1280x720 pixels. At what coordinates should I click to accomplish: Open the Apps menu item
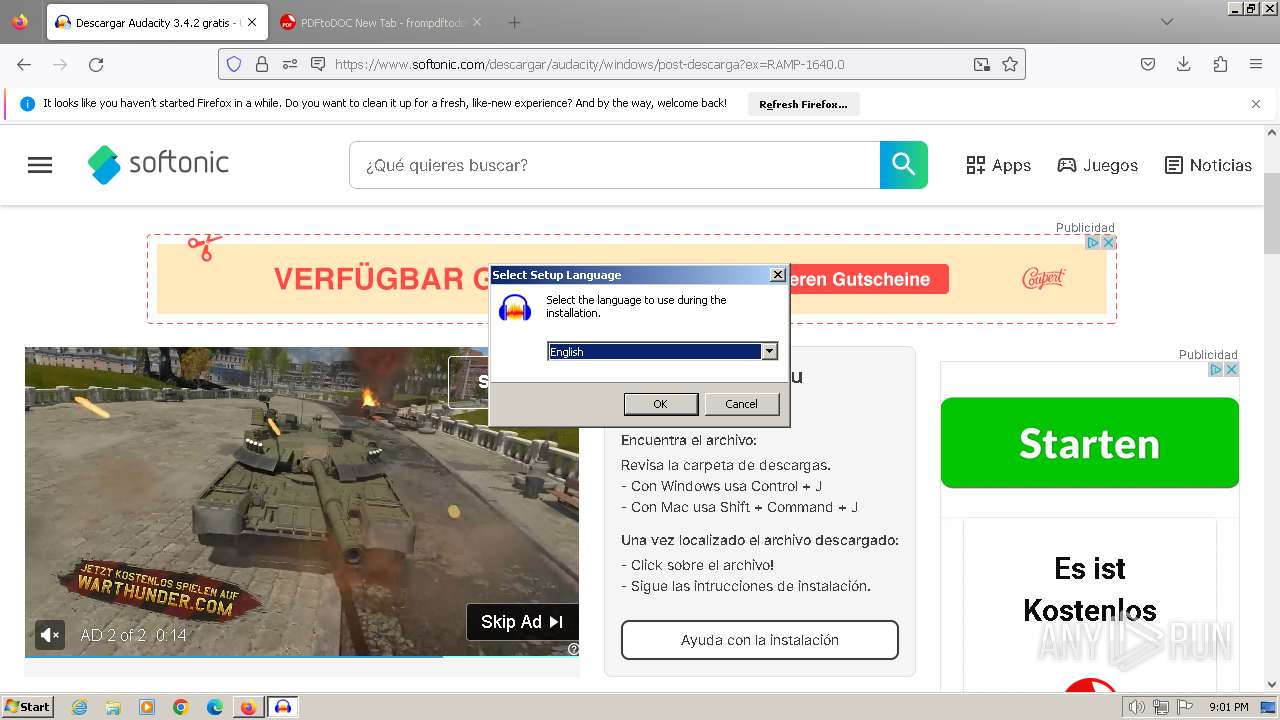click(x=998, y=165)
